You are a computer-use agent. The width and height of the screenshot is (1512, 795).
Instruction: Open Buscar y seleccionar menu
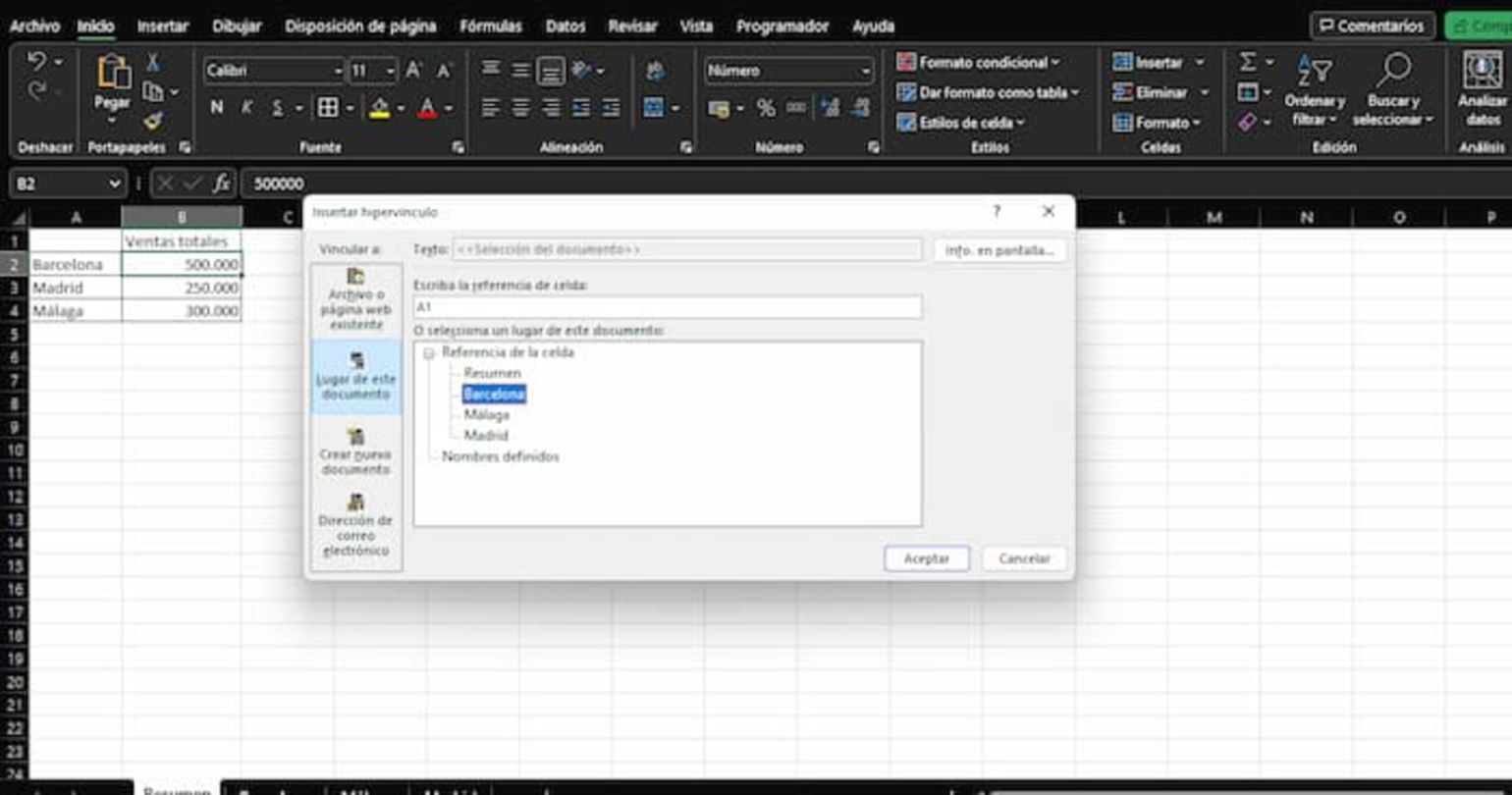coord(1393,89)
